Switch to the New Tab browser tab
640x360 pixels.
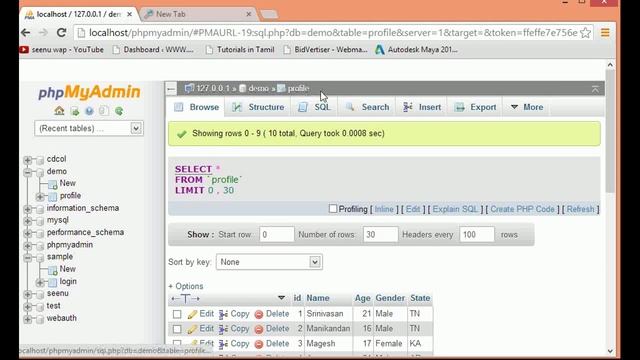tap(198, 14)
